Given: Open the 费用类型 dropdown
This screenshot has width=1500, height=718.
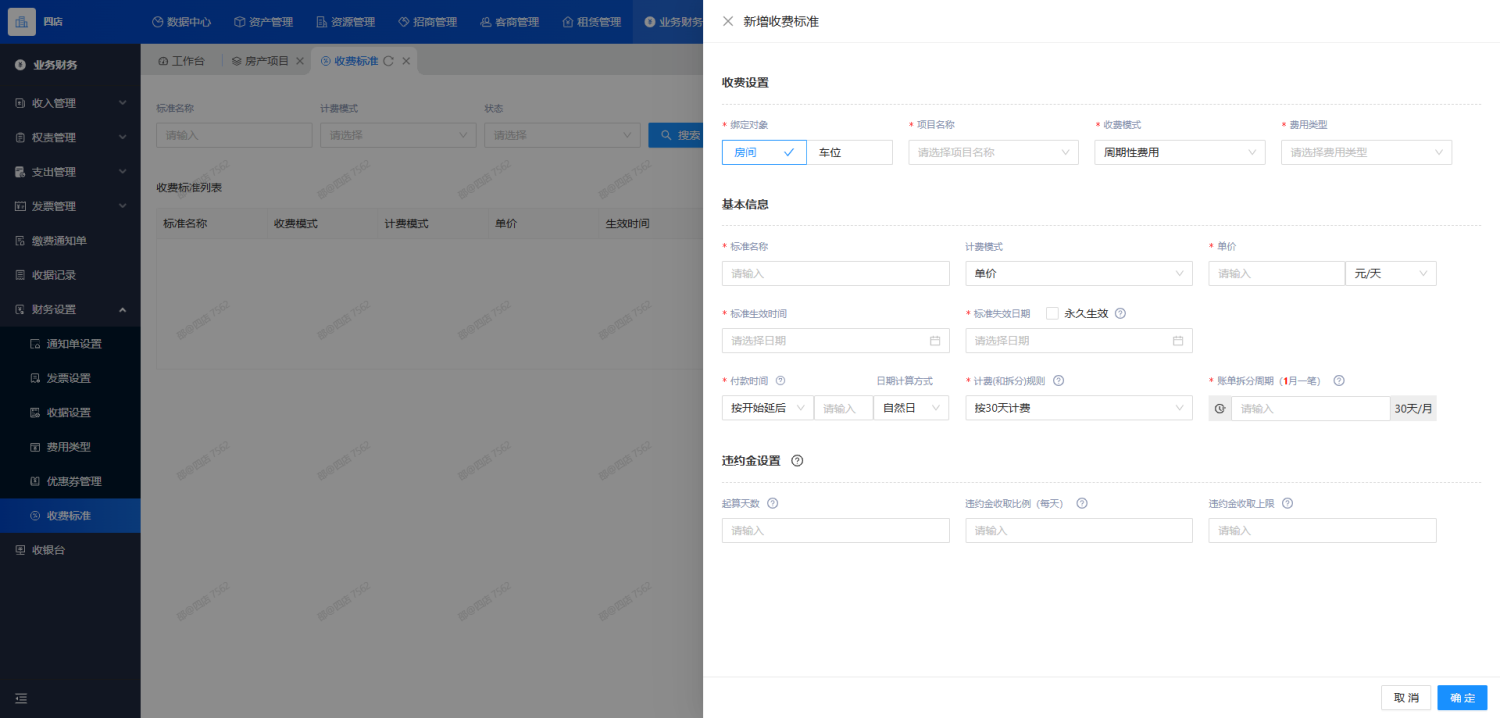Looking at the screenshot, I should 1366,153.
